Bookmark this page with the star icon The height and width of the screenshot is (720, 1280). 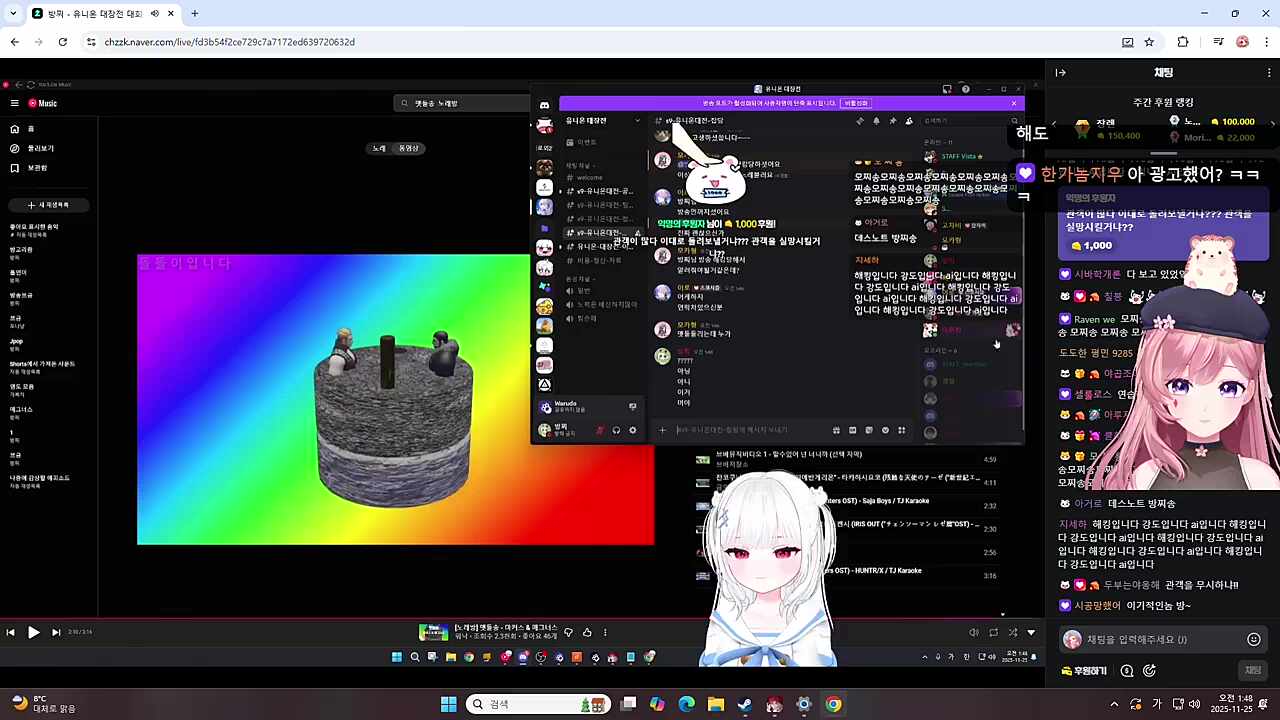1149,42
